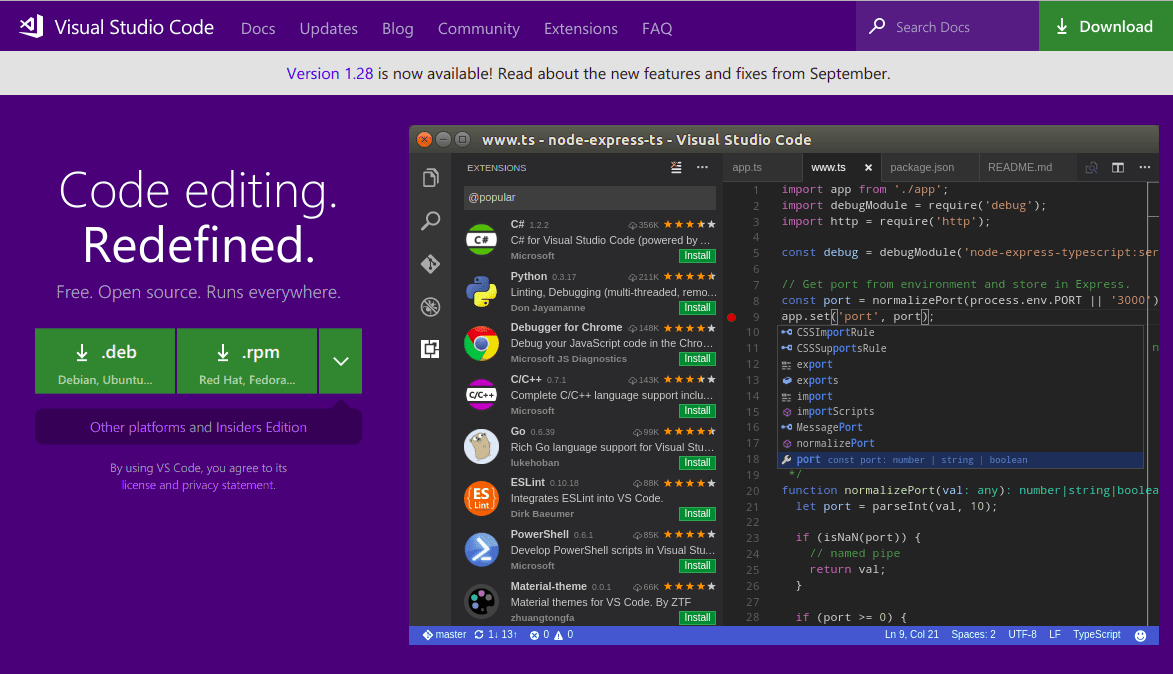Viewport: 1173px width, 674px height.
Task: Install the ESLint extension
Action: coord(697,513)
